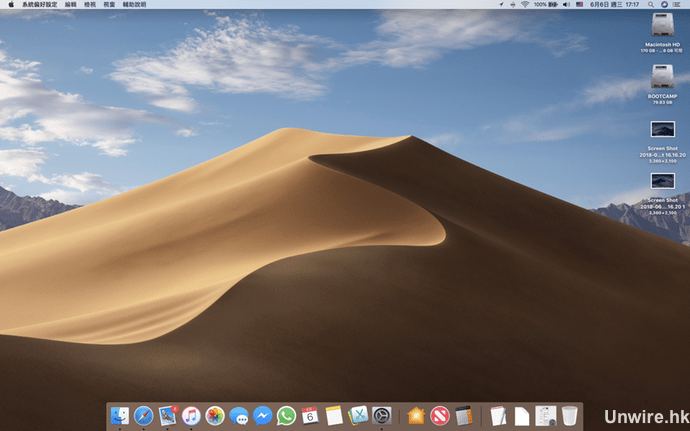The height and width of the screenshot is (431, 690).
Task: Open the document left of Trash
Action: pyautogui.click(x=546, y=416)
